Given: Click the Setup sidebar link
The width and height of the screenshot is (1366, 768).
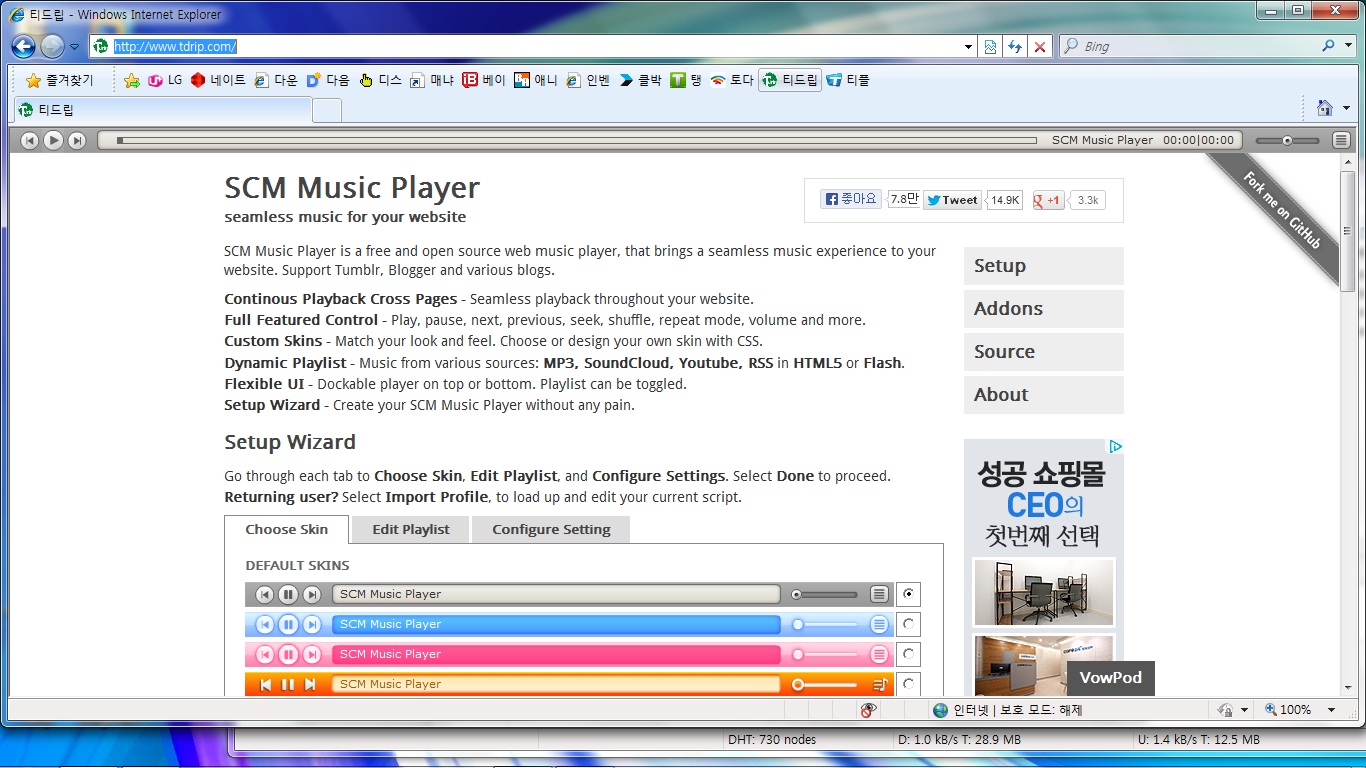Looking at the screenshot, I should pos(1043,266).
